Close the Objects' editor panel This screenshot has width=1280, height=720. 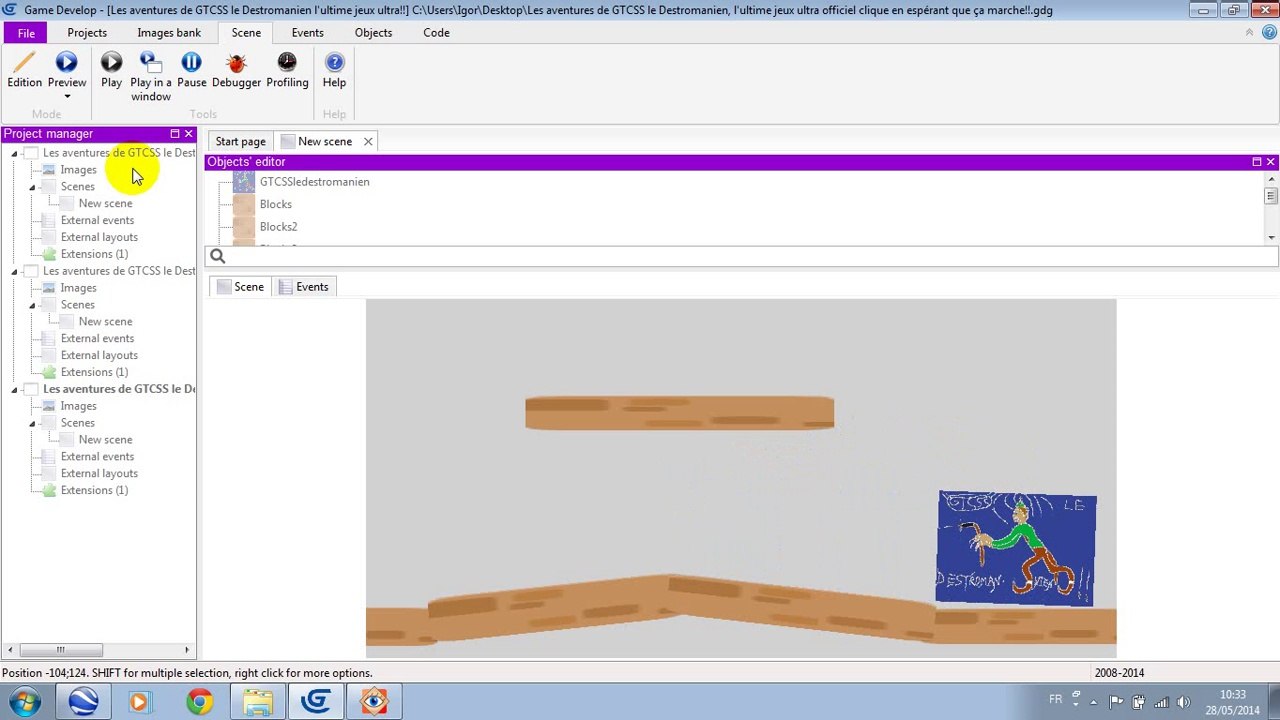coord(1271,162)
